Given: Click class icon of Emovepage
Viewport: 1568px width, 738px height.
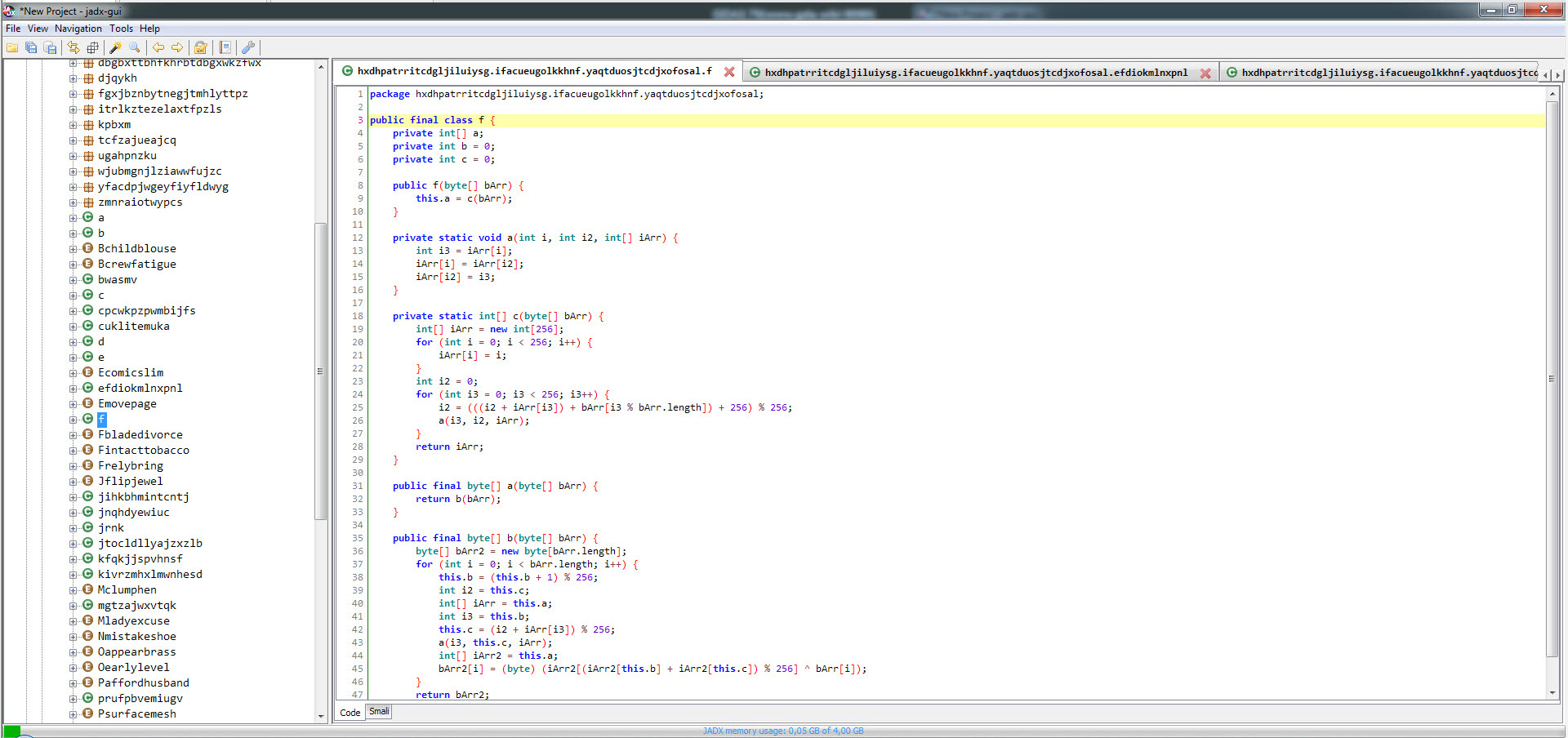Looking at the screenshot, I should (88, 403).
